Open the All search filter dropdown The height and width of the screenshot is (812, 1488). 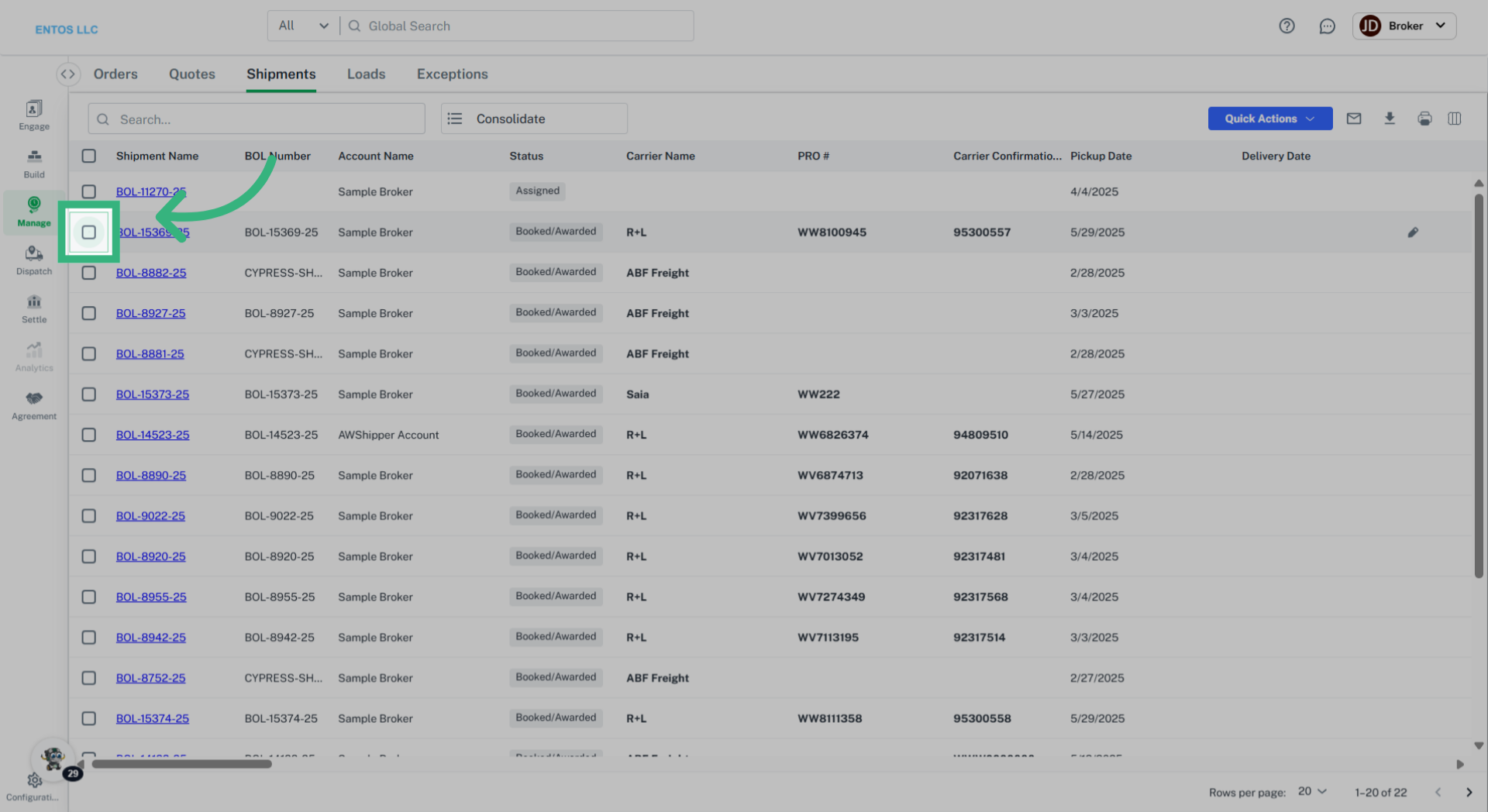(x=304, y=26)
